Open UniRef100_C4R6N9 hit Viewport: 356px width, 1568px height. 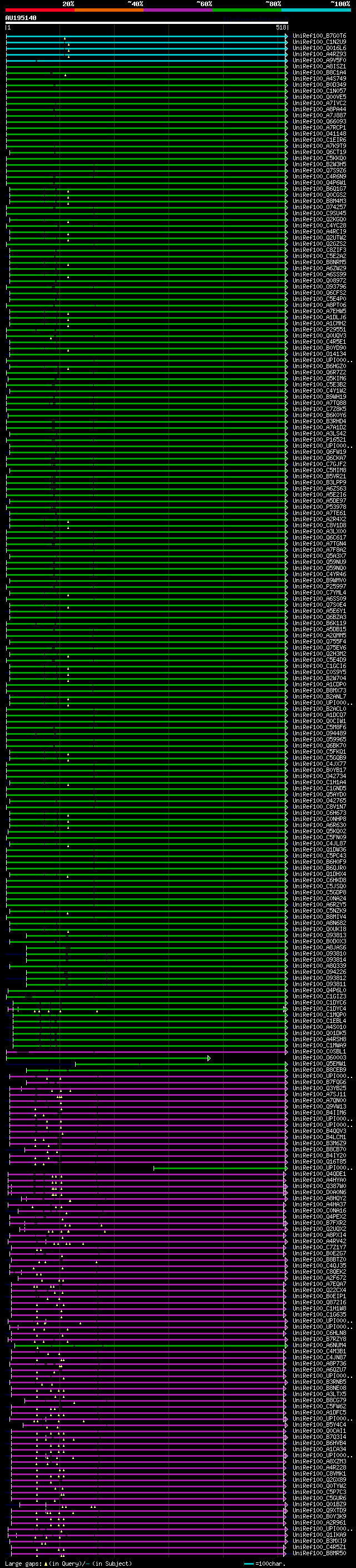pos(319,176)
